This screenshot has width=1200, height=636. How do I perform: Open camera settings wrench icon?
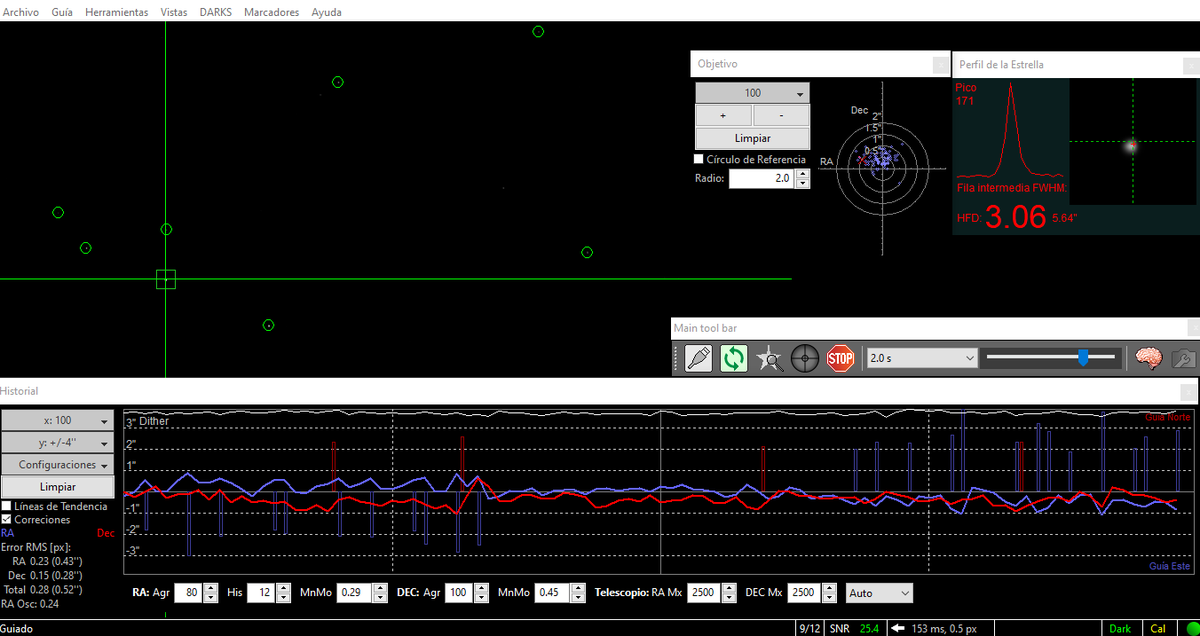pyautogui.click(x=1184, y=358)
